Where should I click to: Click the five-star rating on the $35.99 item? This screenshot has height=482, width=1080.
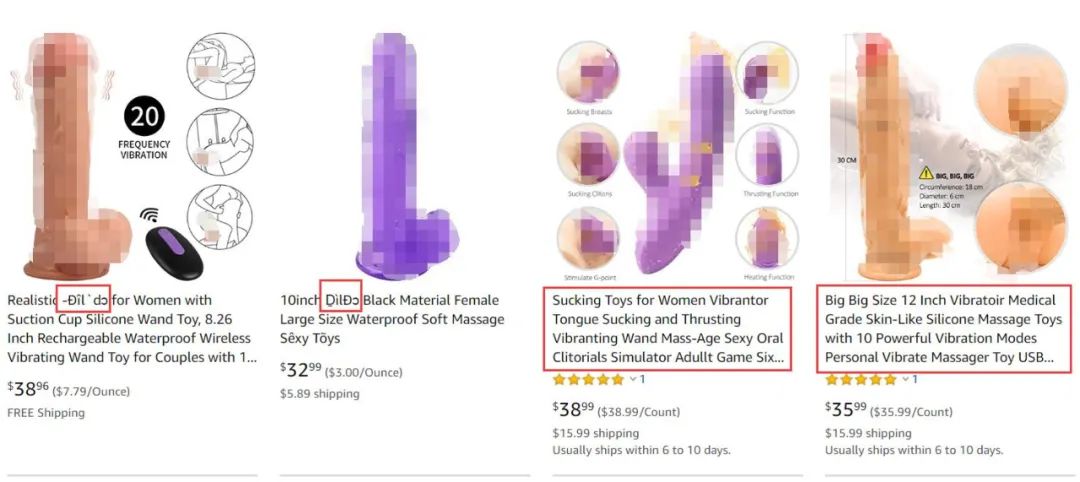click(x=862, y=379)
